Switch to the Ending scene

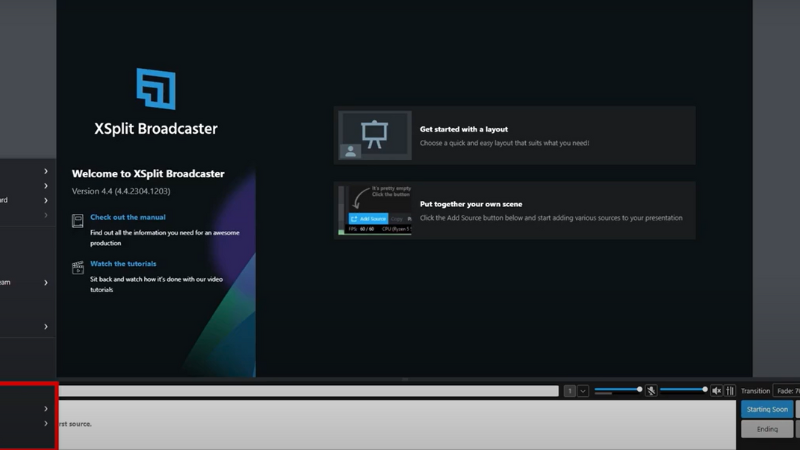pyautogui.click(x=767, y=429)
